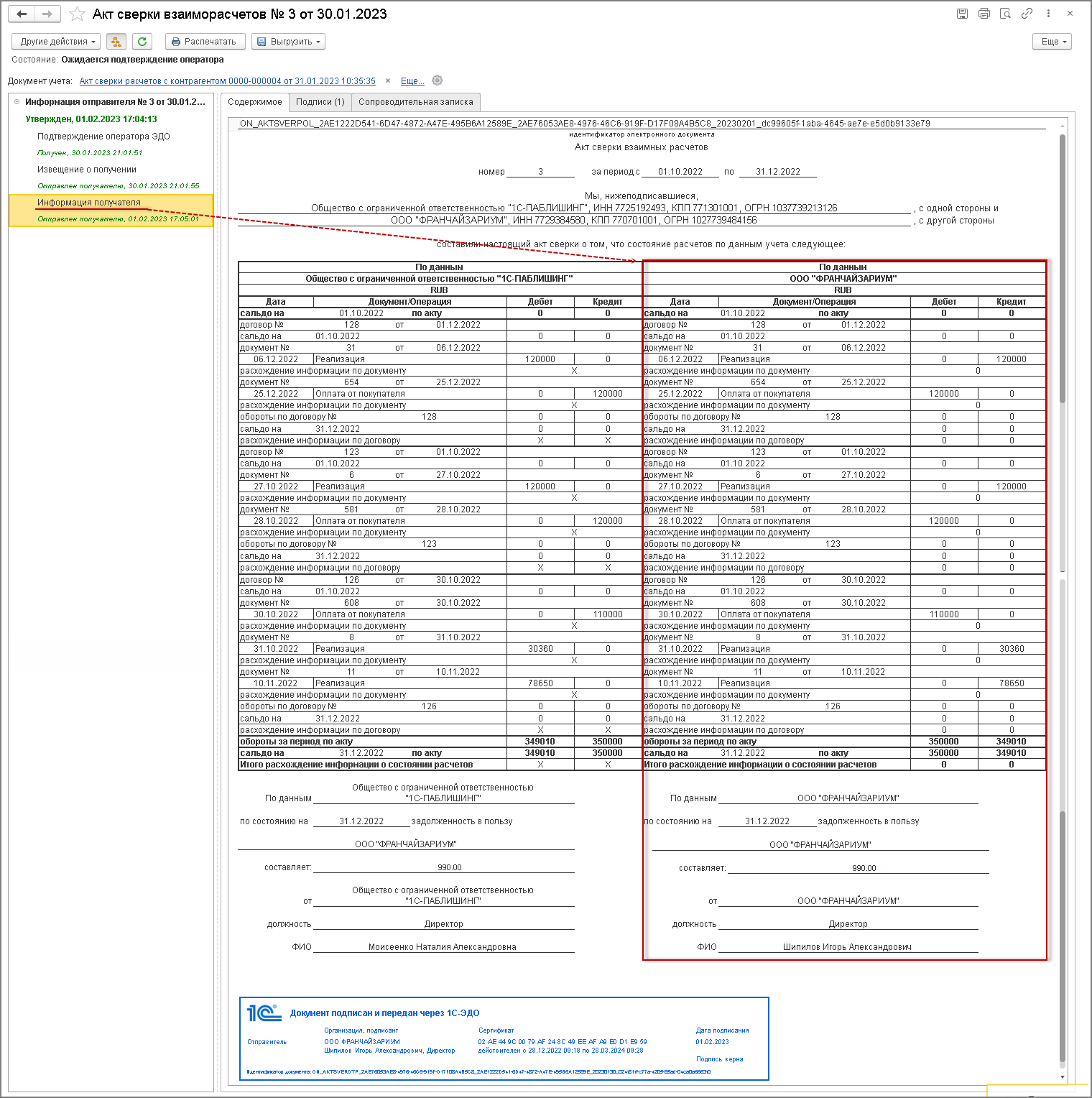
Task: Click the period end date 31.12.2022 after 'по'
Action: (778, 172)
